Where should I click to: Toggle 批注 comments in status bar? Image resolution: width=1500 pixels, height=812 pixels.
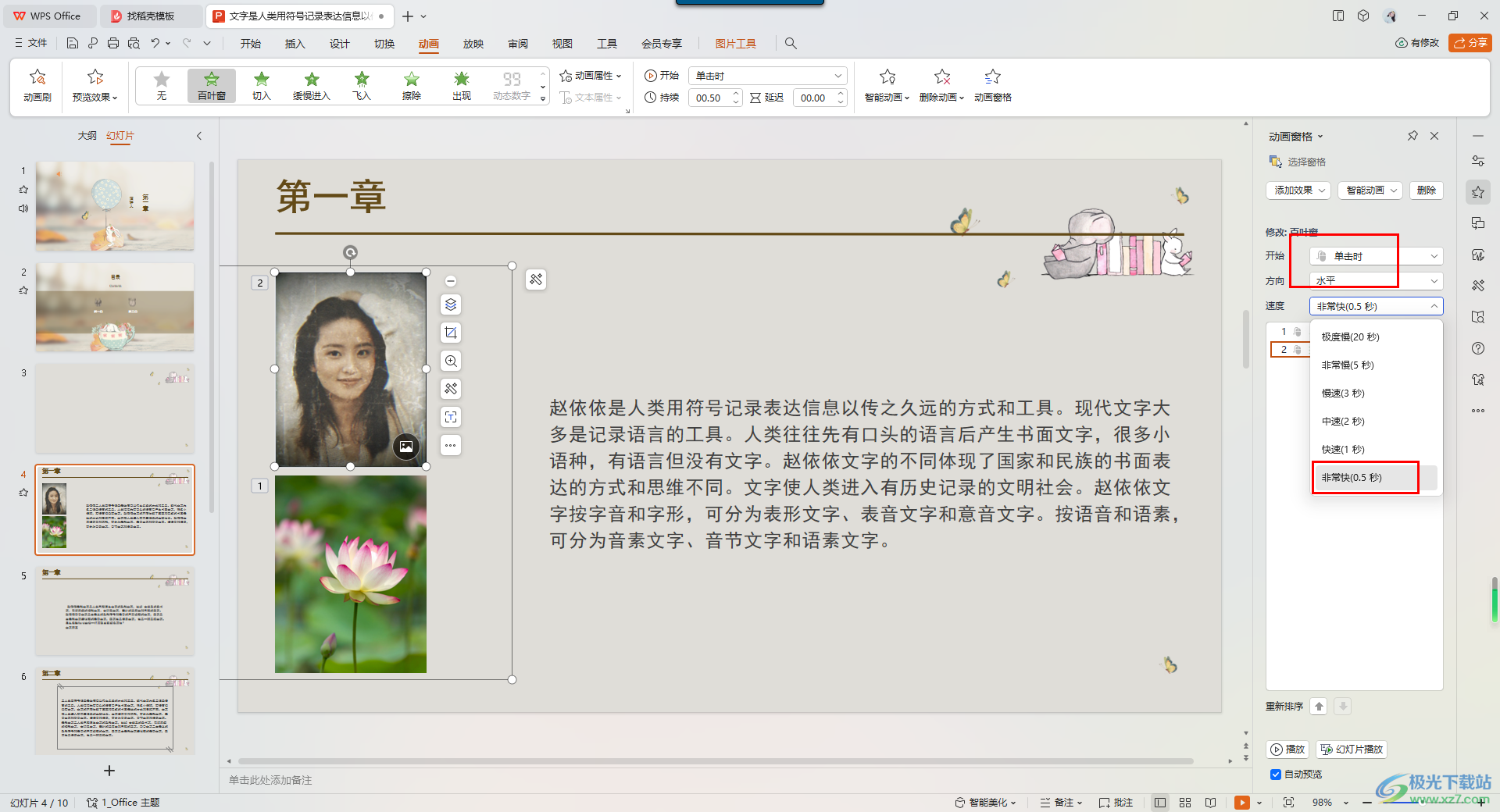tap(1116, 803)
